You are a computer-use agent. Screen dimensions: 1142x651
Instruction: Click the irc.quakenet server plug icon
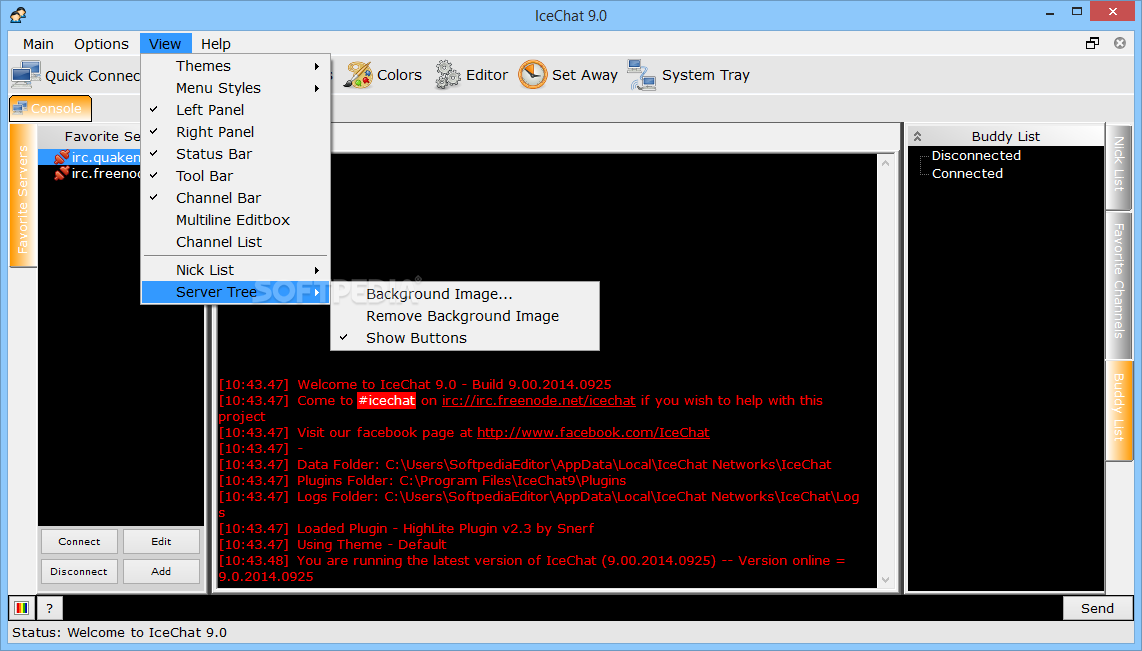(62, 157)
